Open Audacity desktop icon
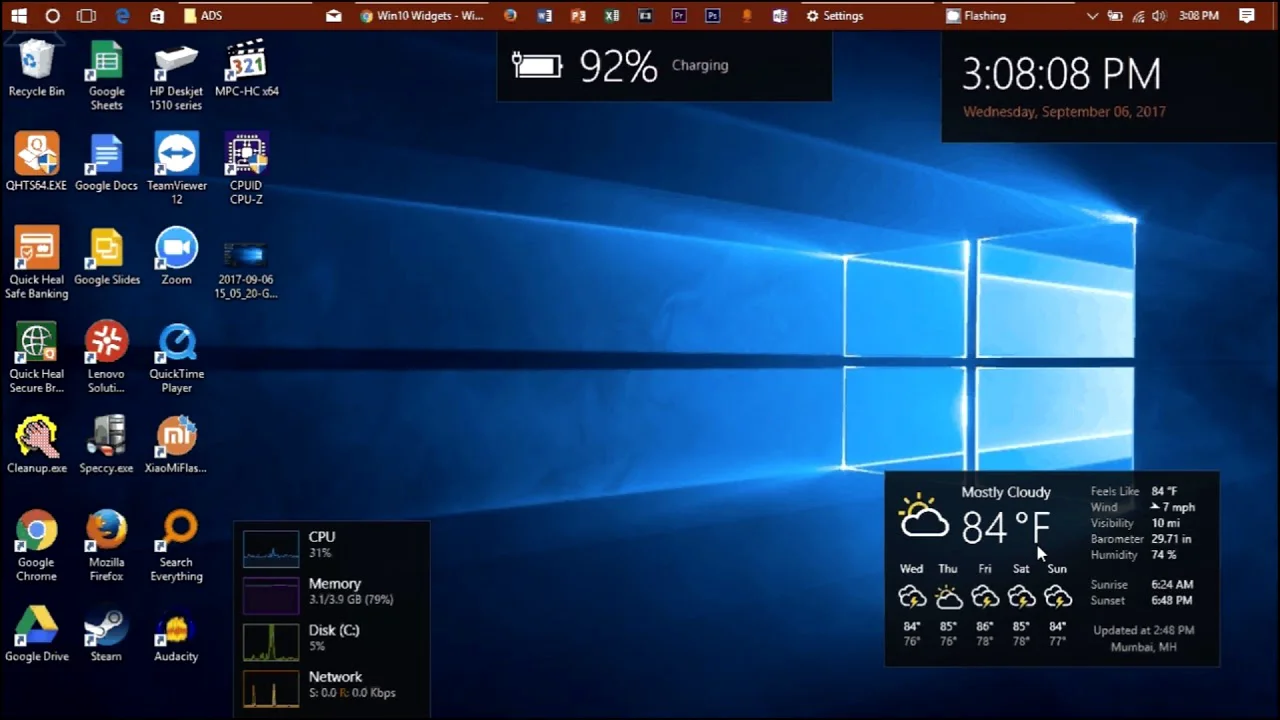 pyautogui.click(x=176, y=628)
